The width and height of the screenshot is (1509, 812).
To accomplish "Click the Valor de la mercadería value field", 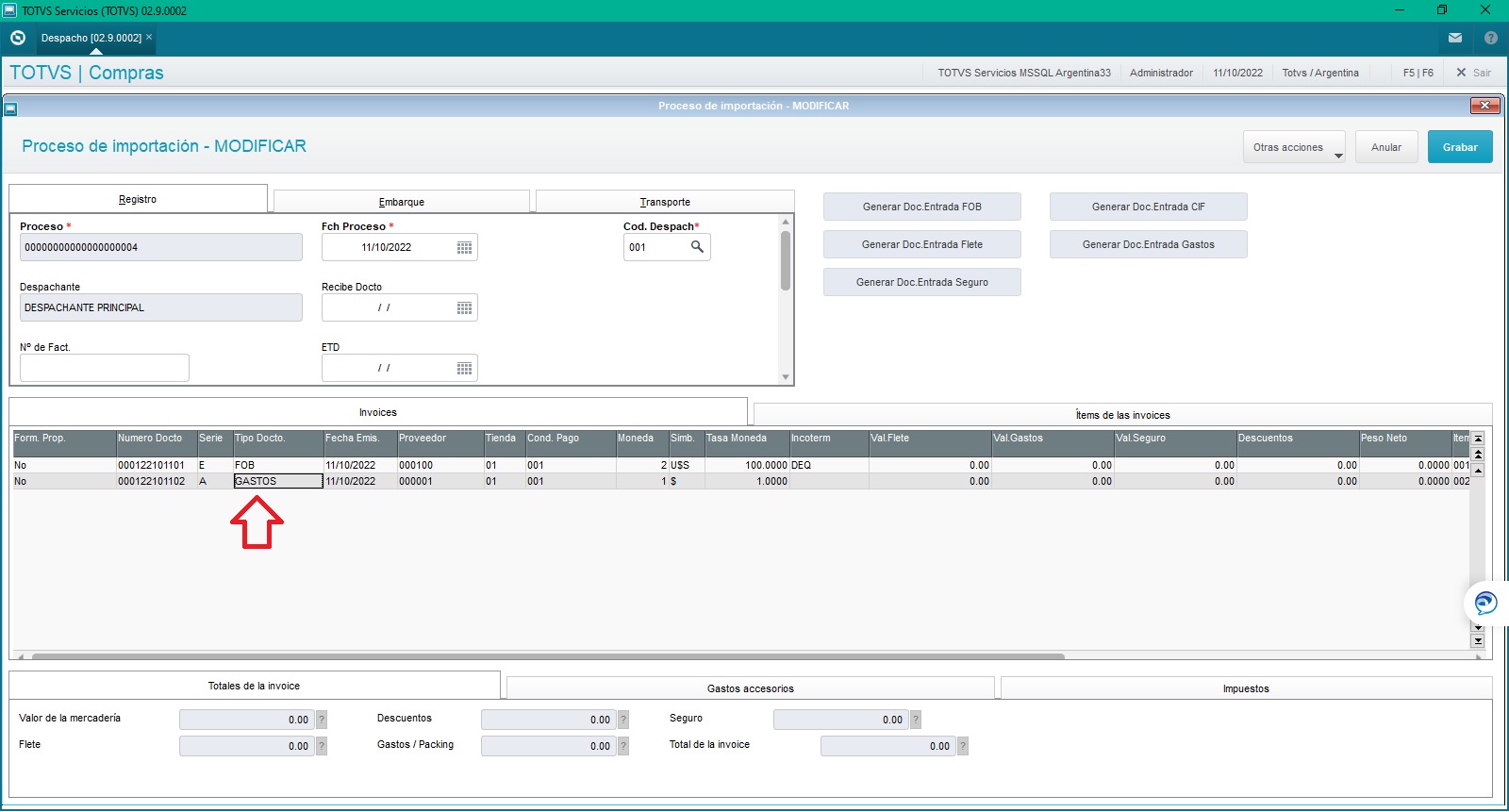I will (247, 720).
